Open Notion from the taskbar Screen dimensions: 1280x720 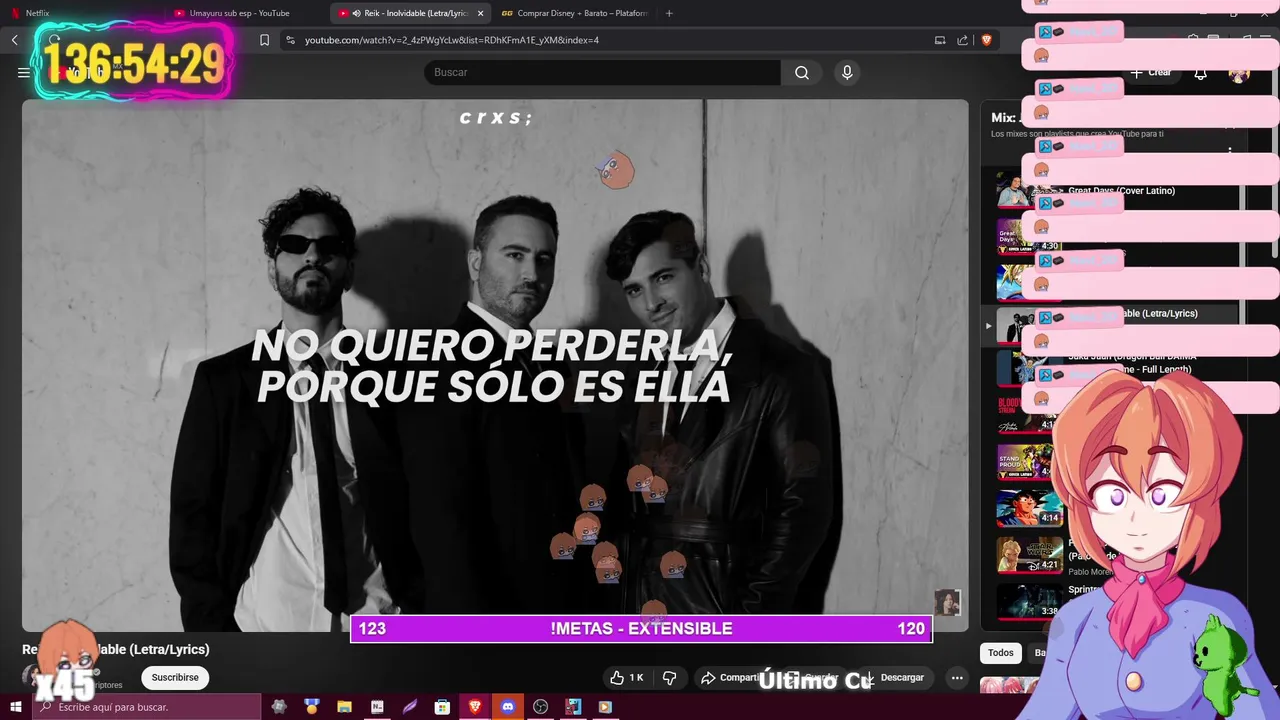[377, 707]
